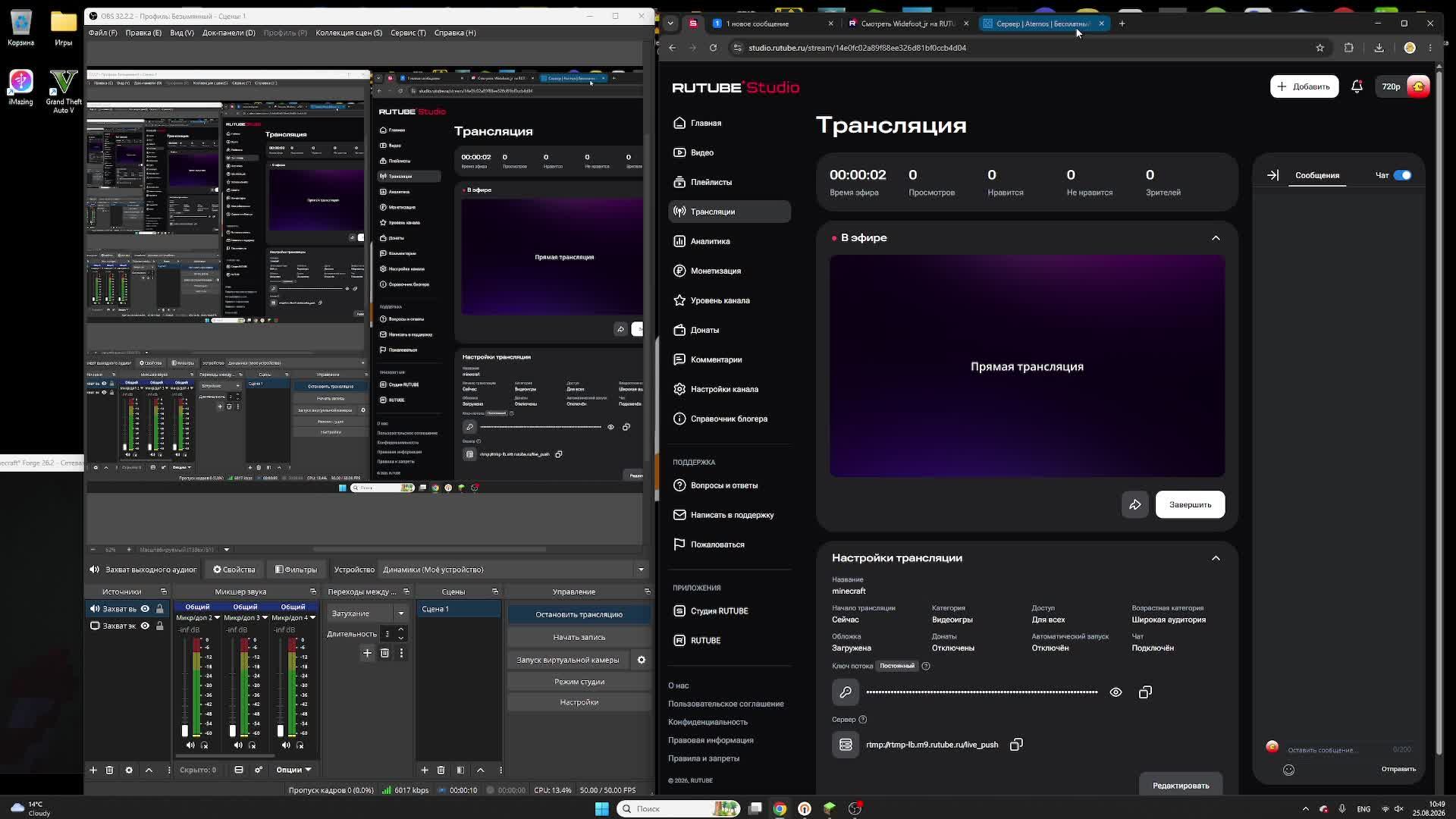Hide the Захват вь source in OBS
1456x819 pixels.
(x=145, y=608)
